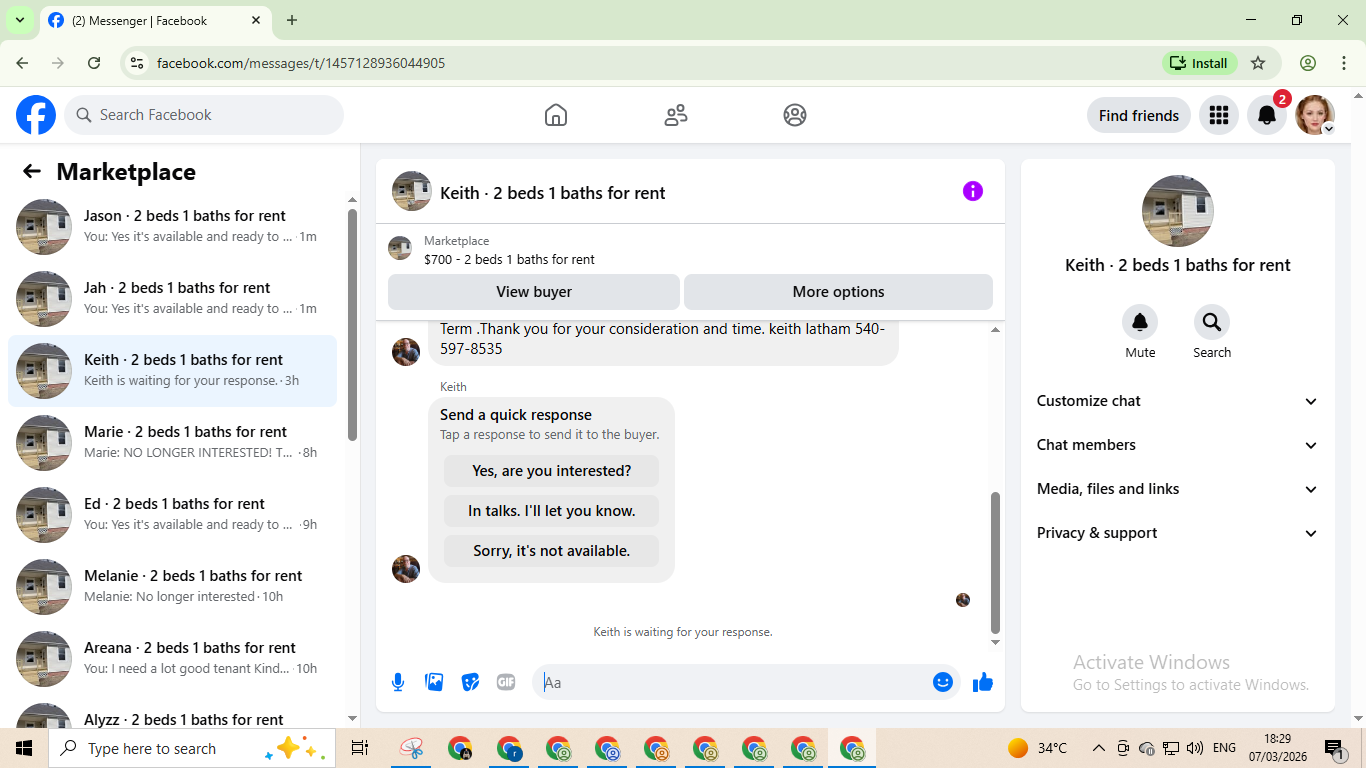The width and height of the screenshot is (1366, 768).
Task: Go back using the Marketplace arrow
Action: [x=32, y=171]
